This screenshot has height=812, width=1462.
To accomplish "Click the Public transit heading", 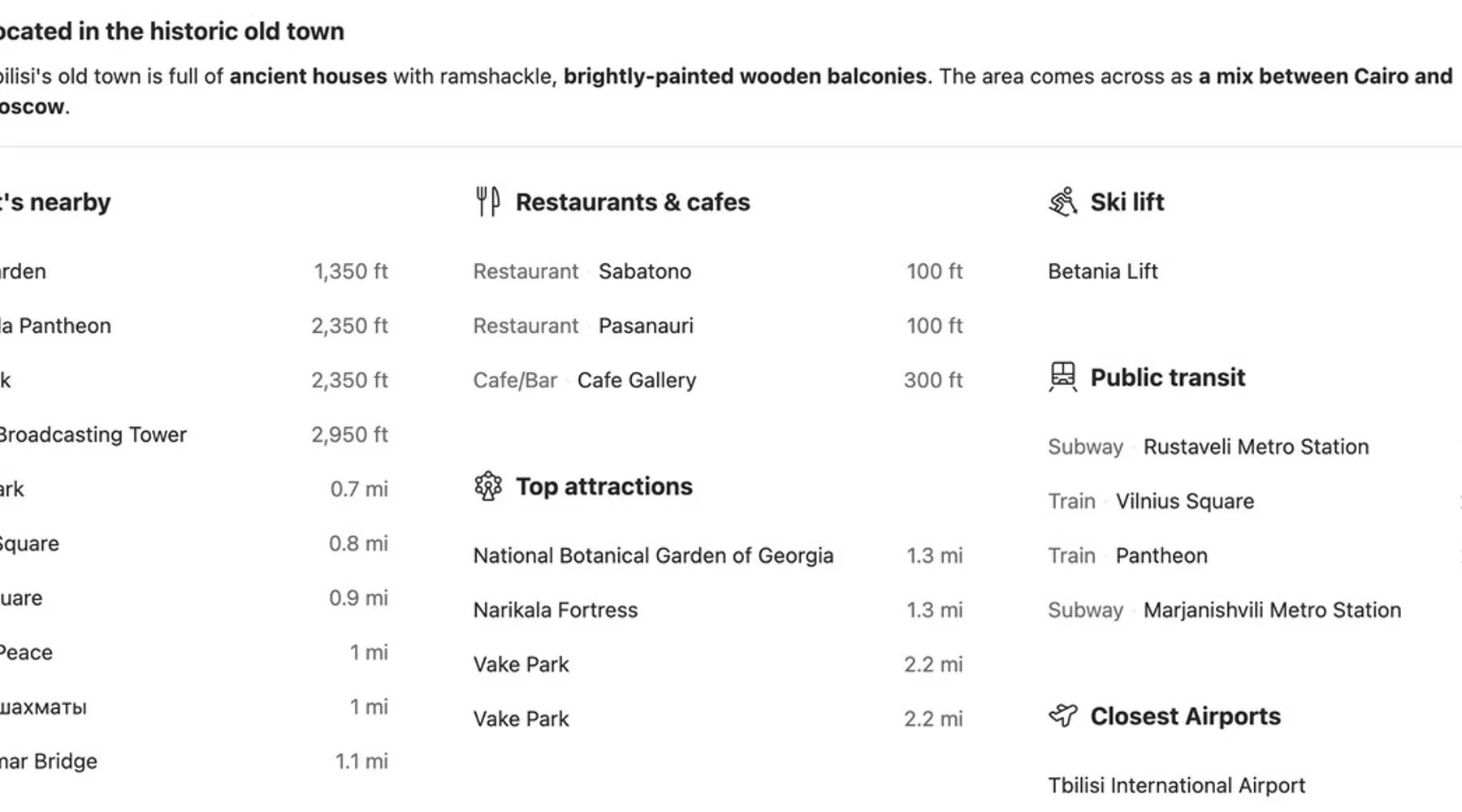I will pyautogui.click(x=1167, y=378).
